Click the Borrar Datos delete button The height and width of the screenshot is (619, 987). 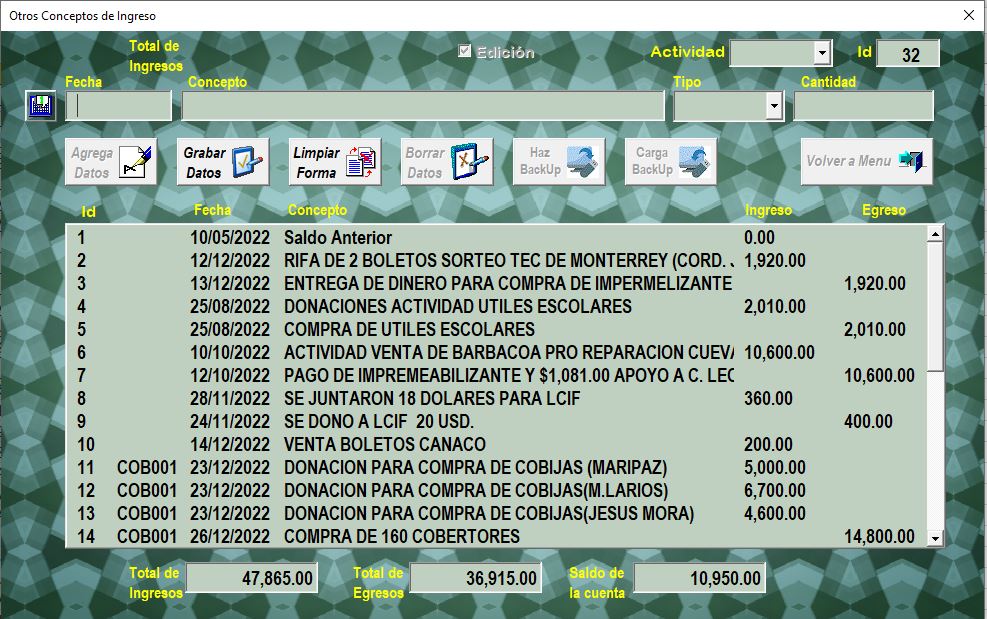pos(447,162)
